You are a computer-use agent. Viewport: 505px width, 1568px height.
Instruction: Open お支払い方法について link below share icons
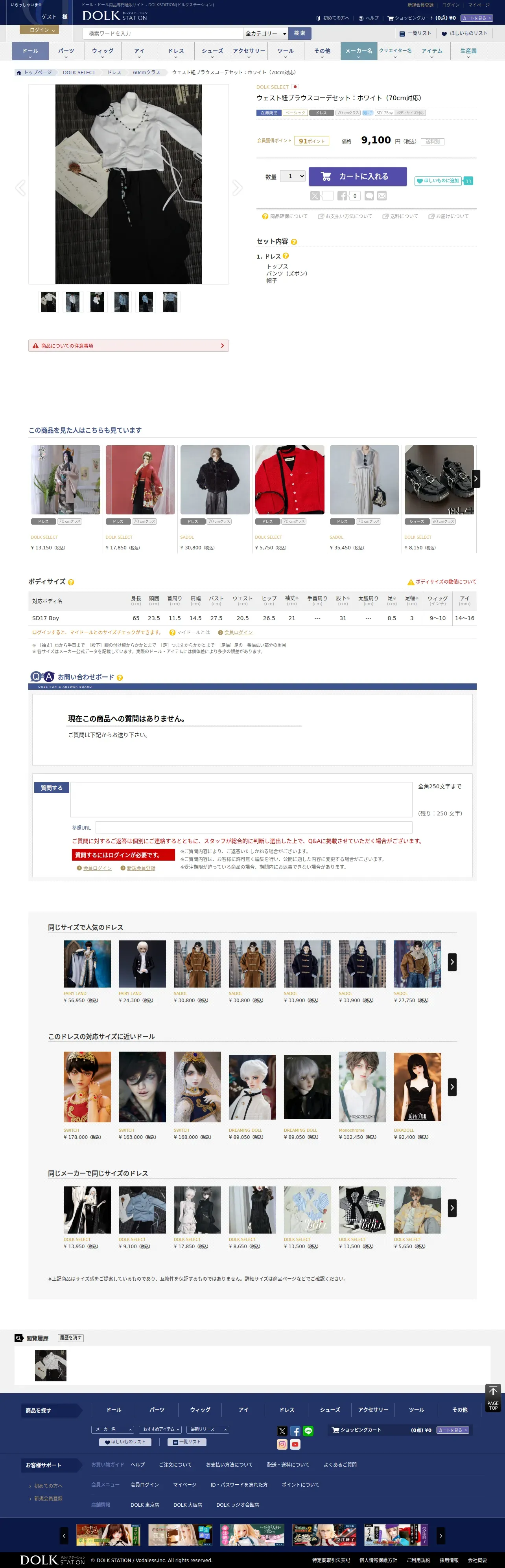(x=345, y=216)
